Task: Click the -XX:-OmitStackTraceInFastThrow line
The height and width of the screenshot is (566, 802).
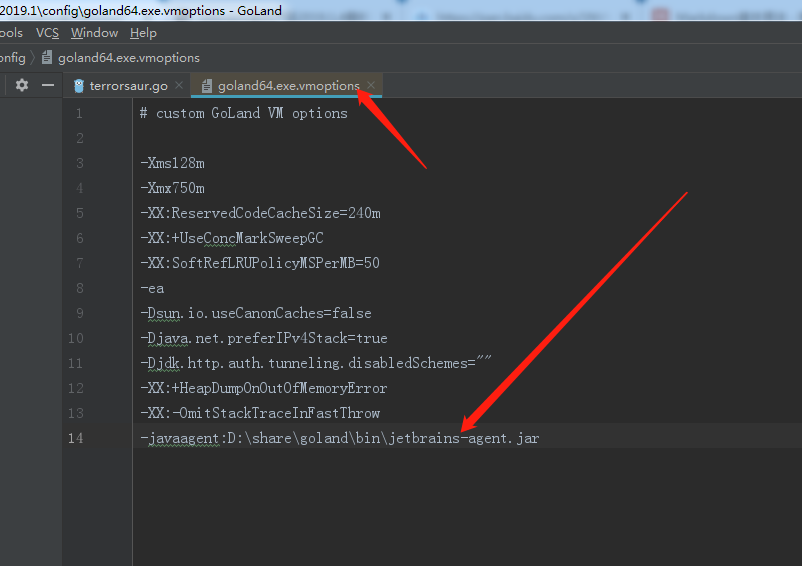Action: pos(260,413)
